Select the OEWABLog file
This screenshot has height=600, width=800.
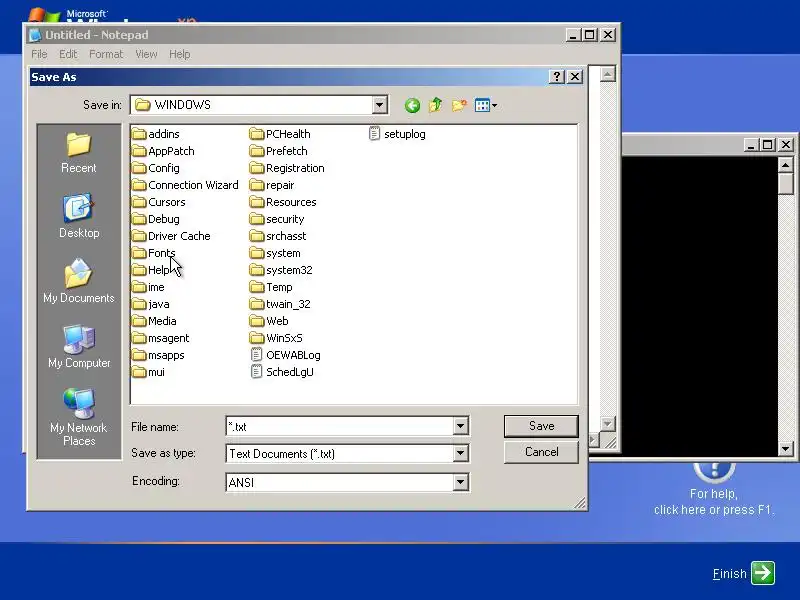click(285, 355)
